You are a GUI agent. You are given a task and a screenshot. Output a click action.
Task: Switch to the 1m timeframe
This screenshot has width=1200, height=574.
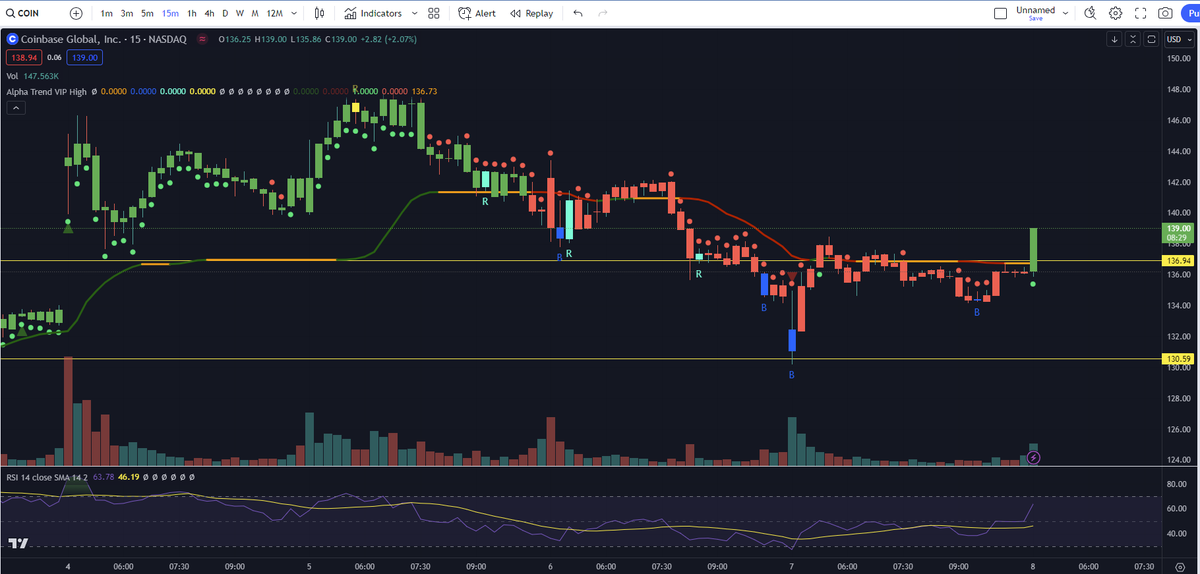coord(106,13)
